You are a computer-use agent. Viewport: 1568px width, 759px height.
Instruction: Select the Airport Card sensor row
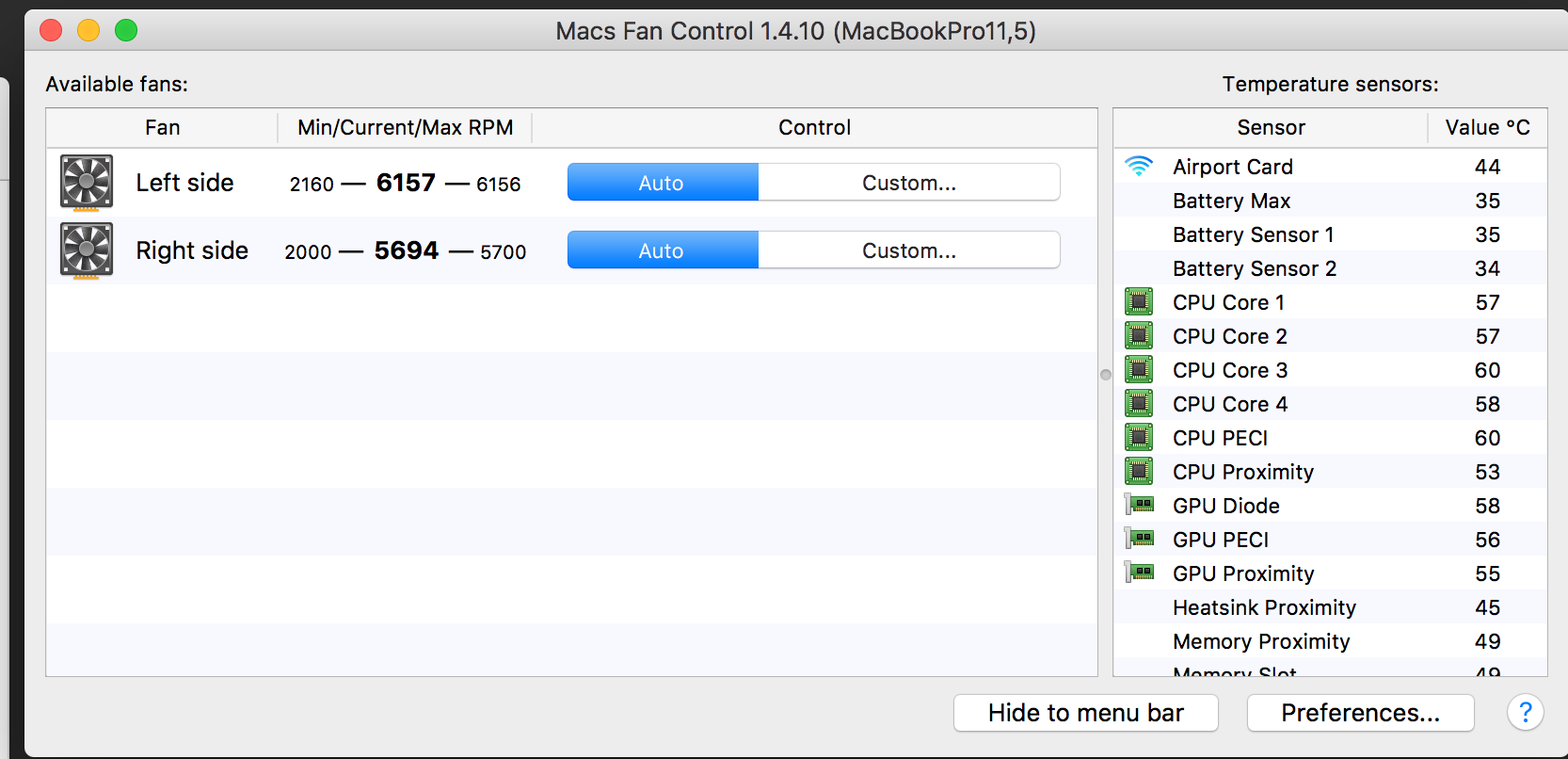[x=1330, y=167]
